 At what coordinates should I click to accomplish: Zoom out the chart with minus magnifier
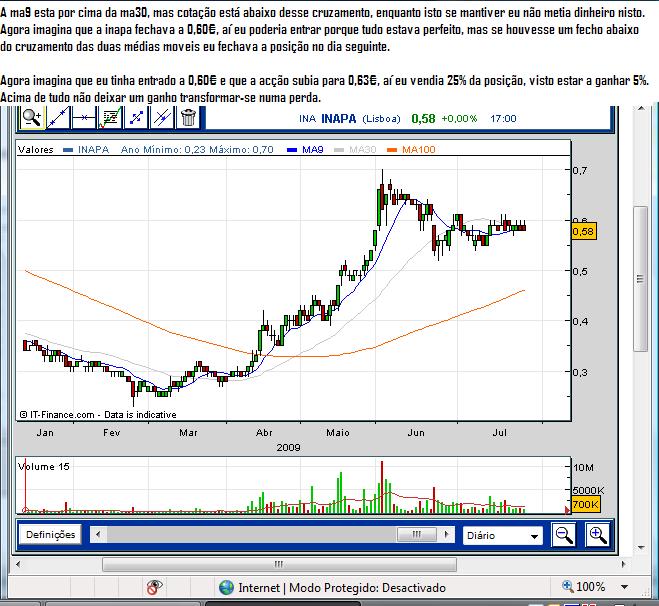click(563, 535)
